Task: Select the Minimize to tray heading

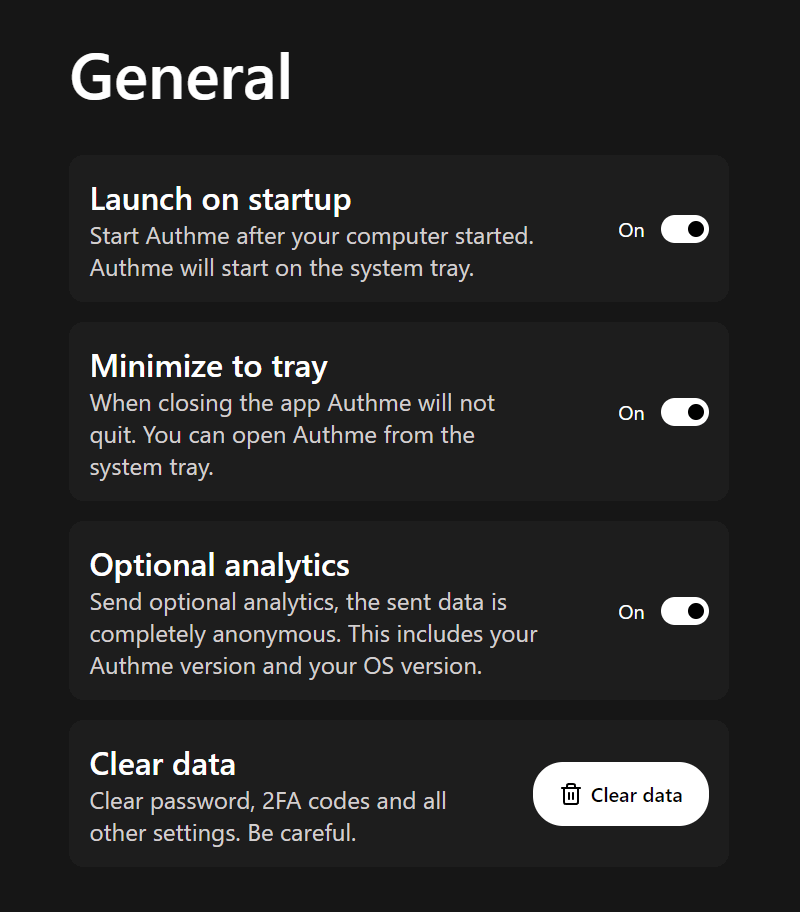Action: [209, 367]
